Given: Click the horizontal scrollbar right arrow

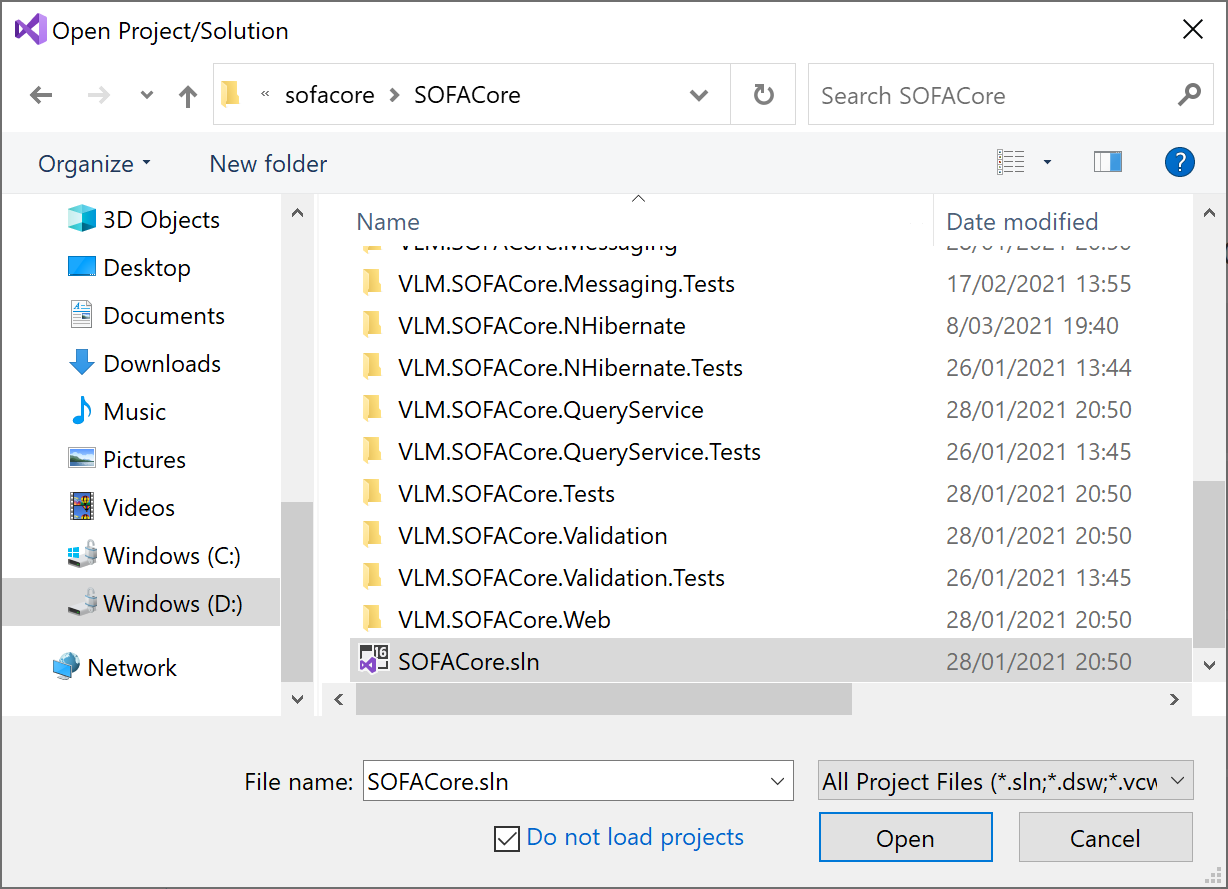Looking at the screenshot, I should coord(1175,700).
